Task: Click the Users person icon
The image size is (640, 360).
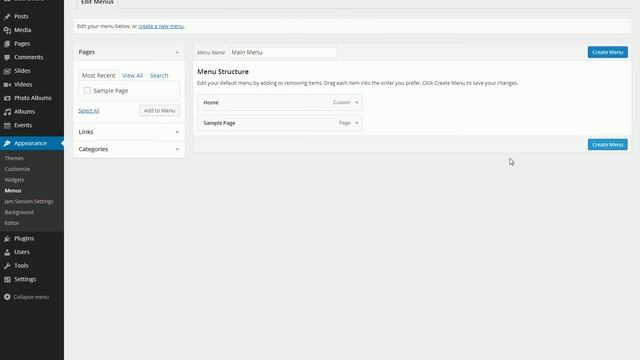Action: pyautogui.click(x=7, y=252)
